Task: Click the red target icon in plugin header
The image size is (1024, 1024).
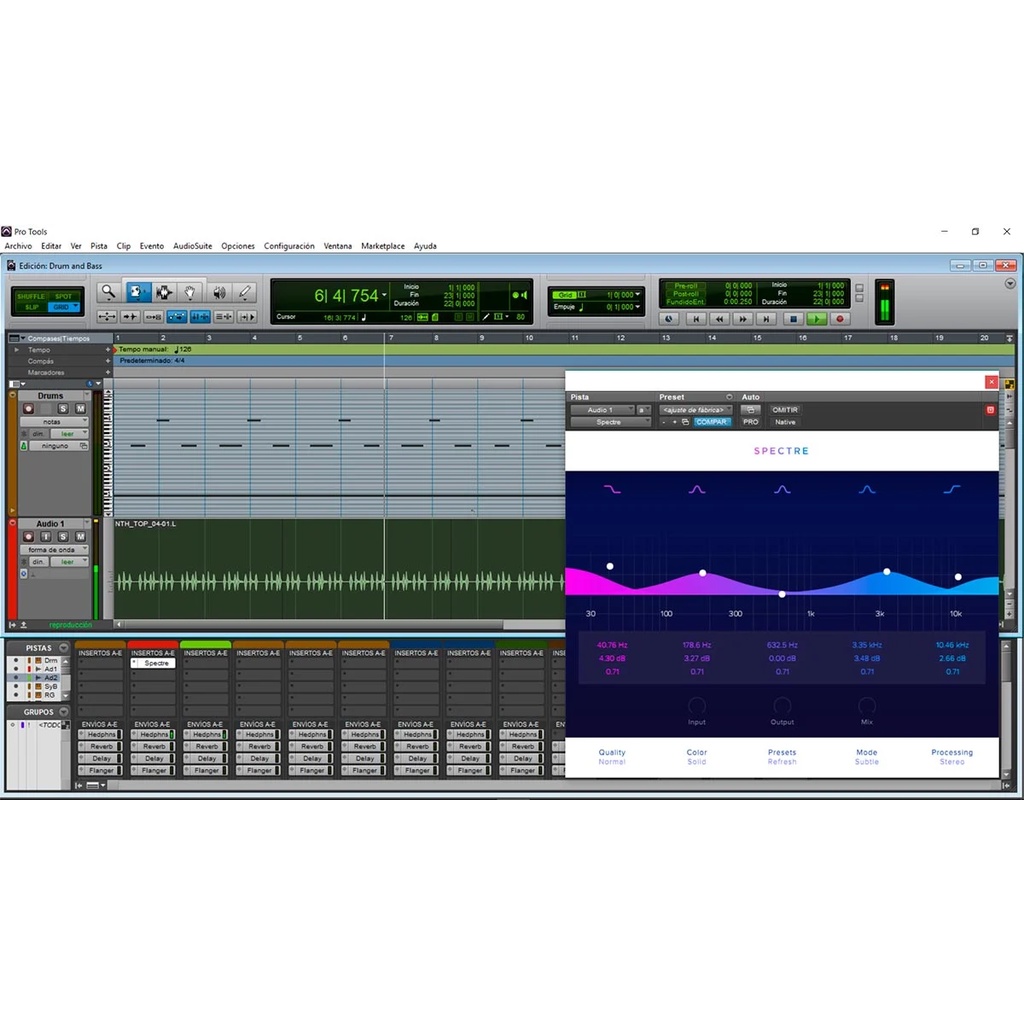Action: click(990, 410)
